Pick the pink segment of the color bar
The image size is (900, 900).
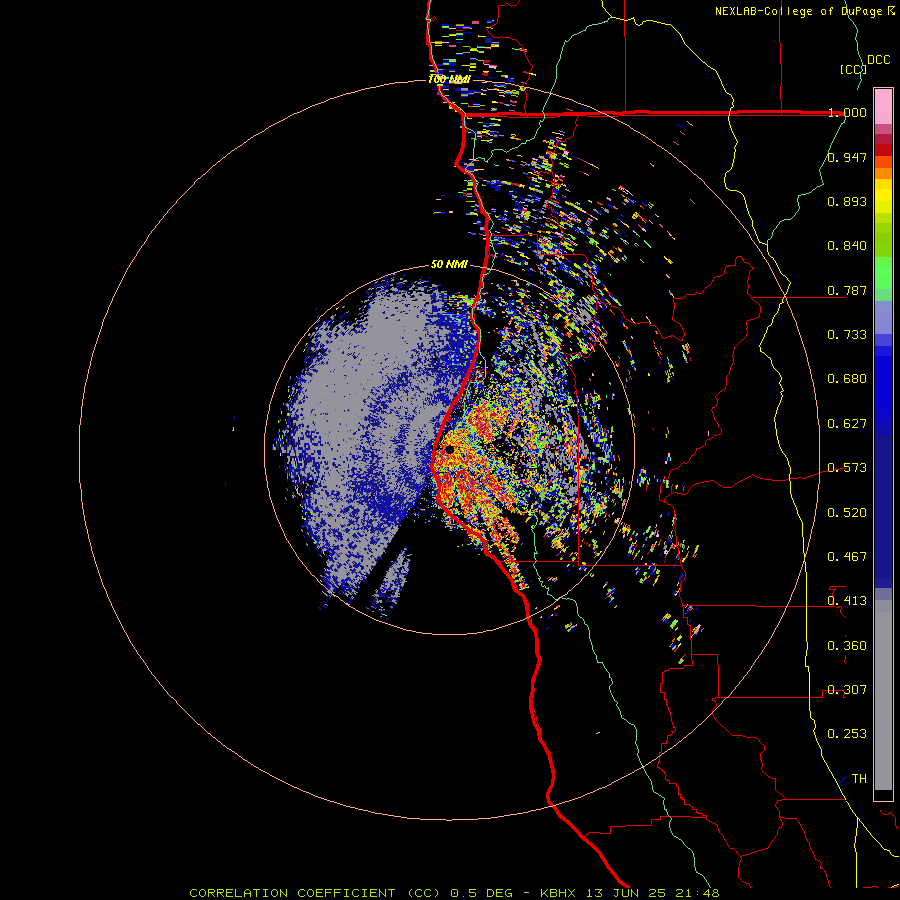883,106
